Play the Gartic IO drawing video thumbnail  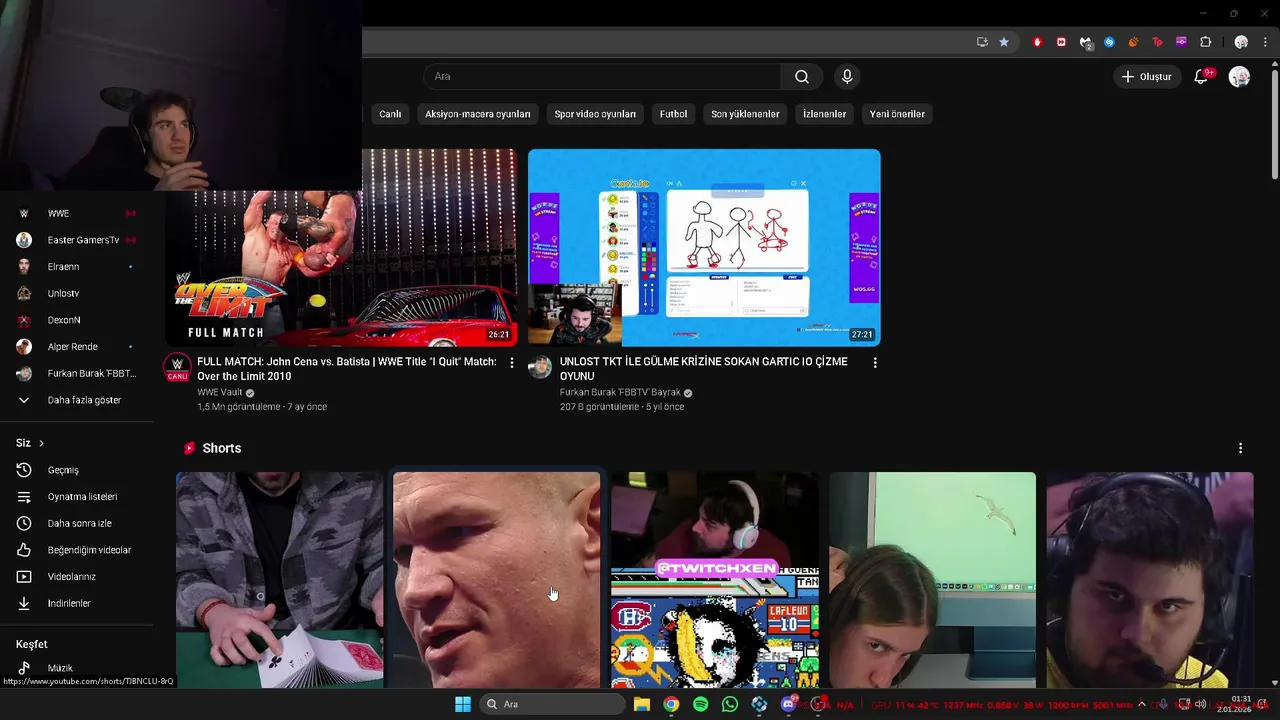[x=704, y=247]
